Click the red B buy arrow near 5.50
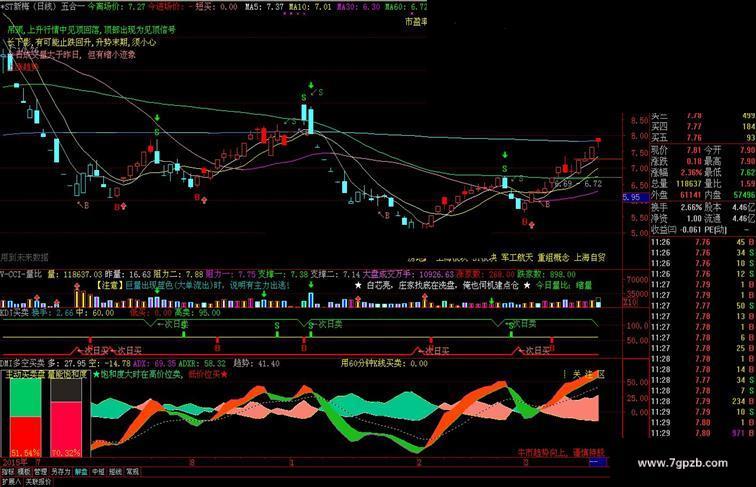 point(528,223)
